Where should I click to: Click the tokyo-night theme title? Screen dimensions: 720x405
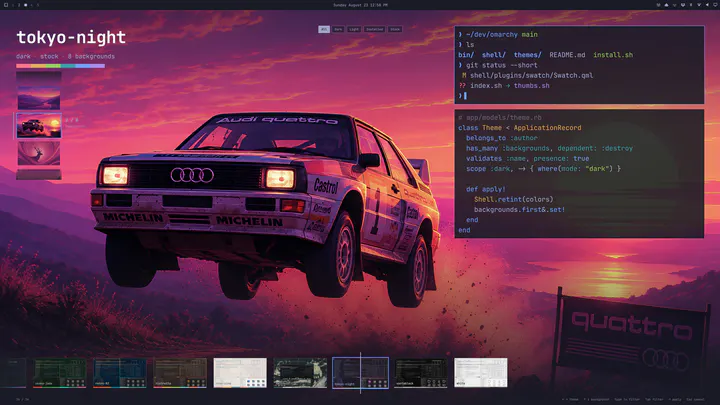(71, 37)
